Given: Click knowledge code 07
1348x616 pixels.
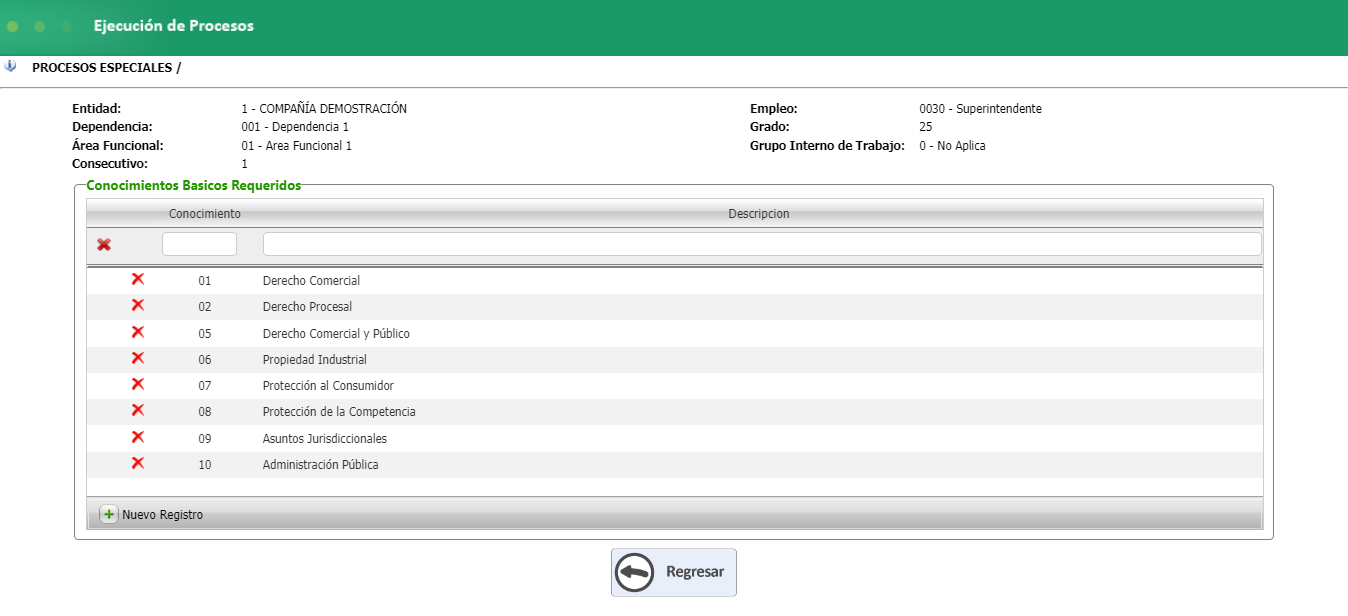Looking at the screenshot, I should [x=205, y=386].
